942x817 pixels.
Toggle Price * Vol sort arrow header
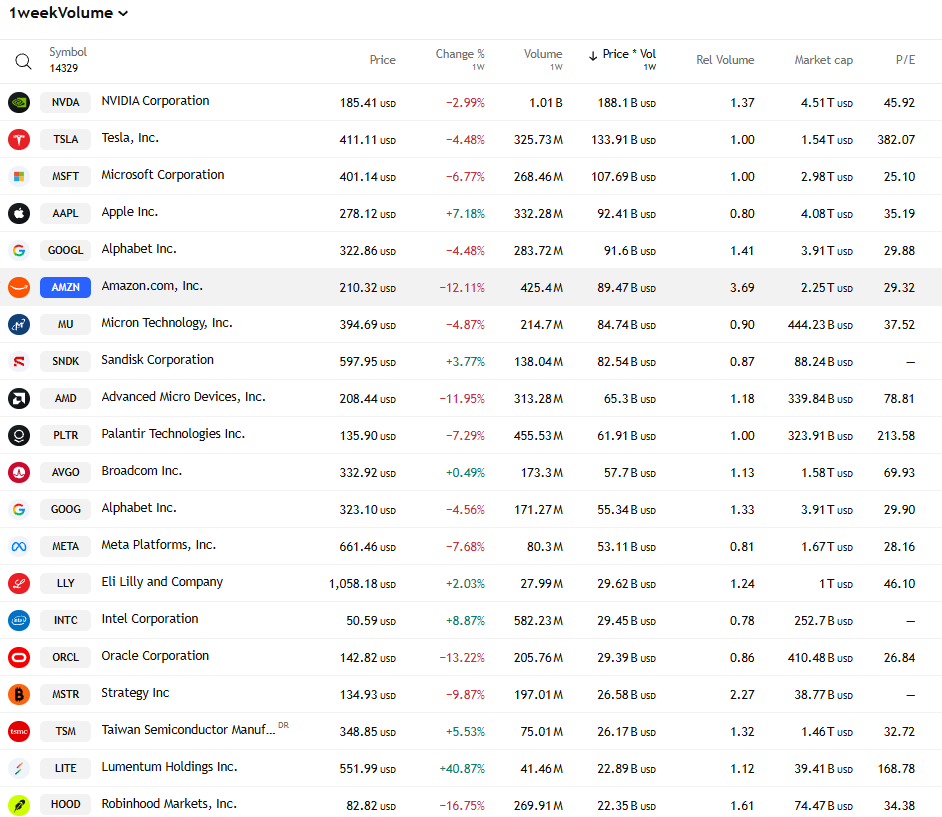pos(622,59)
